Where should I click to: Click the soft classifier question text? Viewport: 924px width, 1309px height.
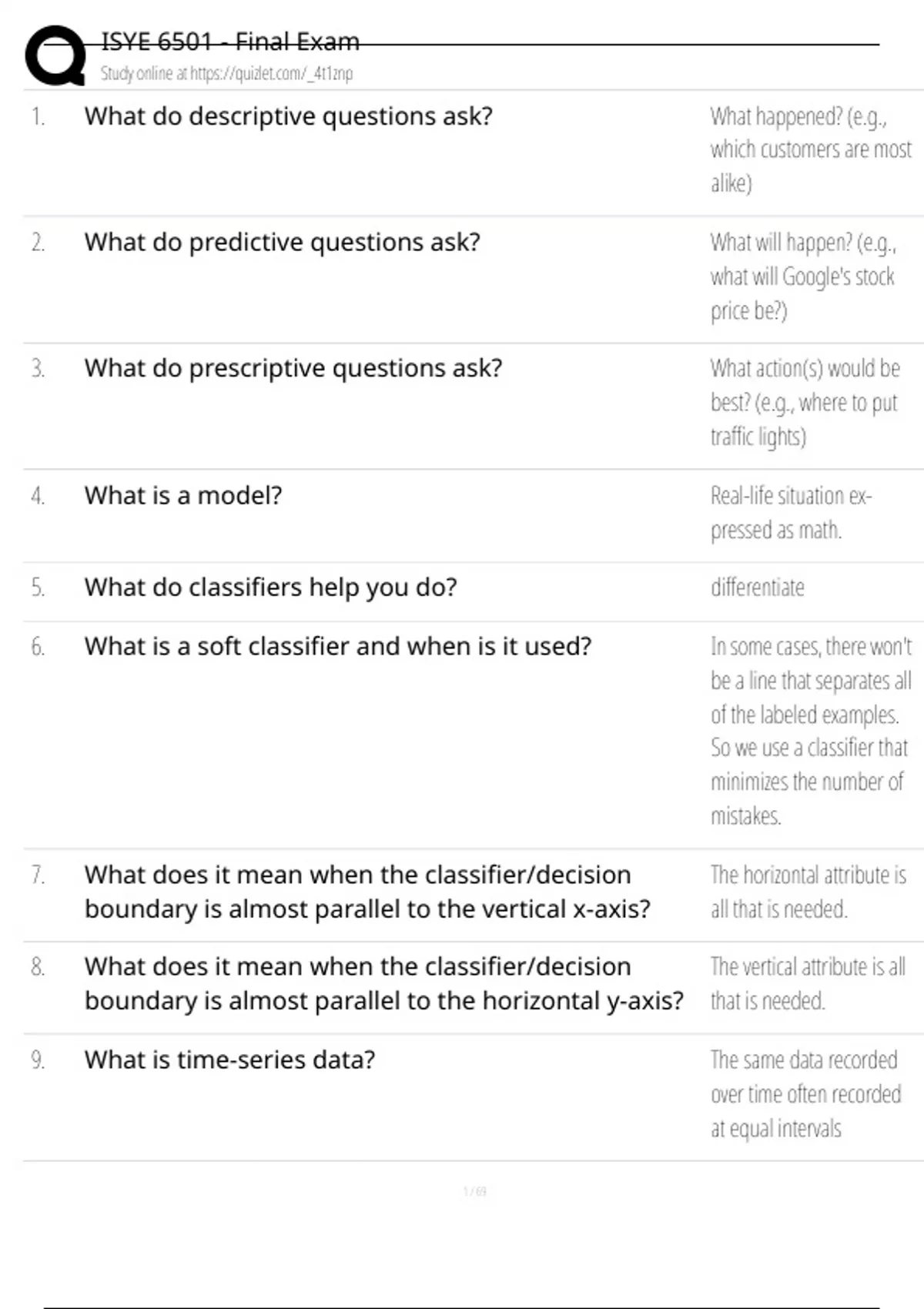[x=337, y=647]
